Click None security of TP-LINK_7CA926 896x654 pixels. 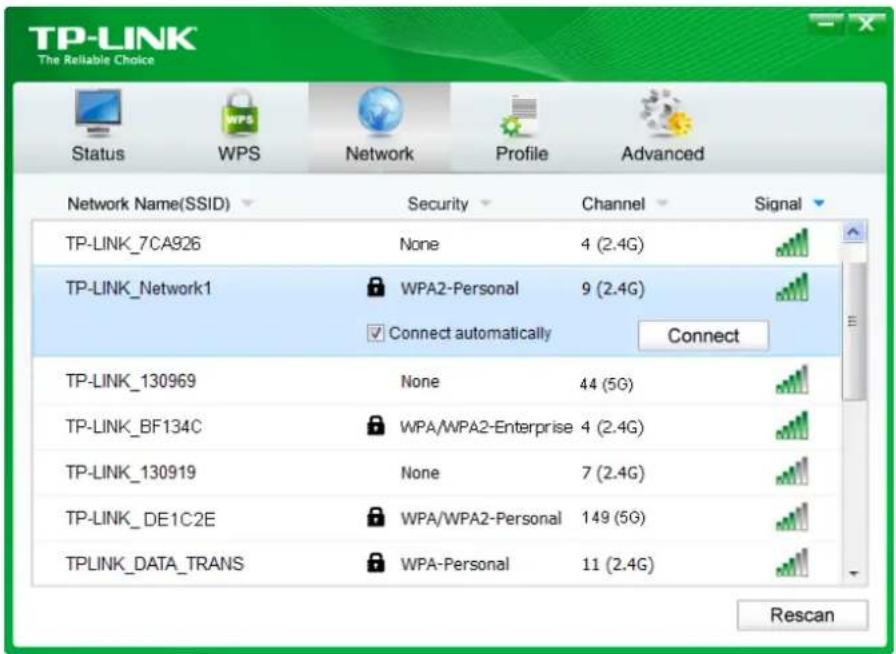419,244
